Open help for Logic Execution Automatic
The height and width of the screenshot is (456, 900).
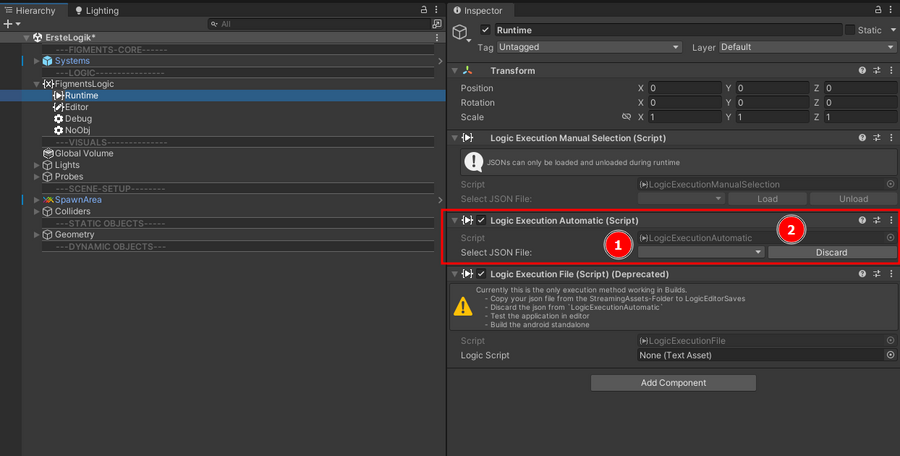862,221
